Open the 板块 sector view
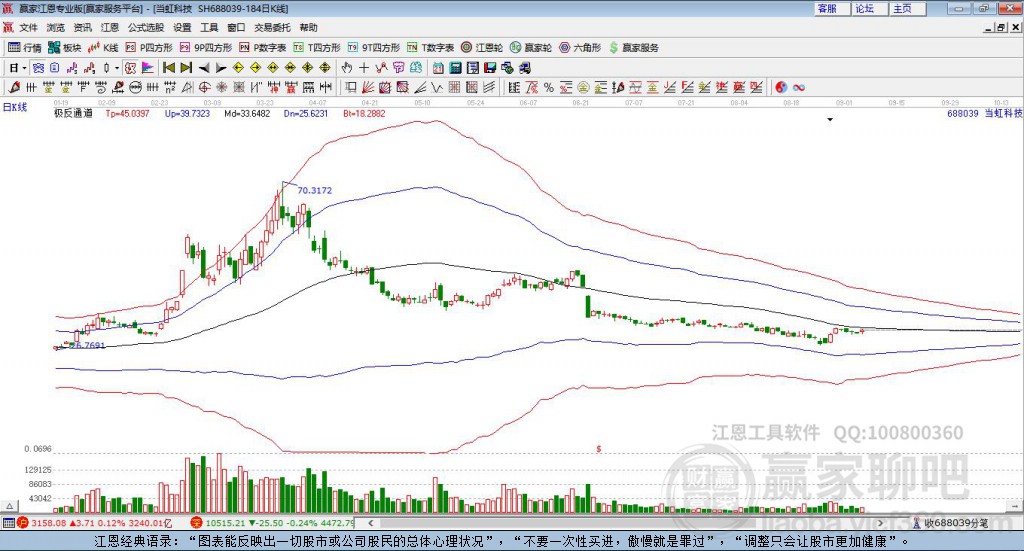The height and width of the screenshot is (551, 1024). 64,48
